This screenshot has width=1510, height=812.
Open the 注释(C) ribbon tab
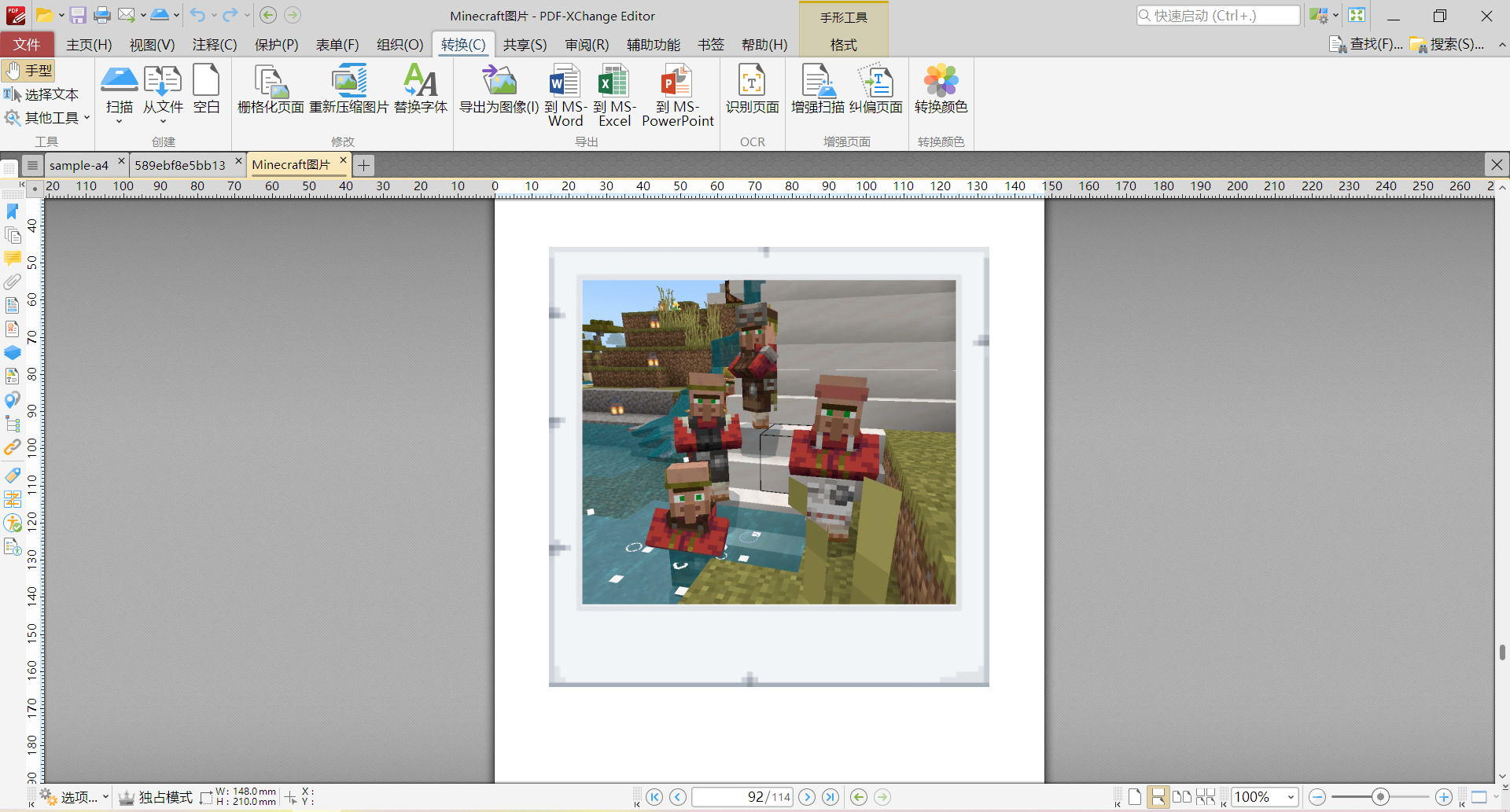(214, 45)
